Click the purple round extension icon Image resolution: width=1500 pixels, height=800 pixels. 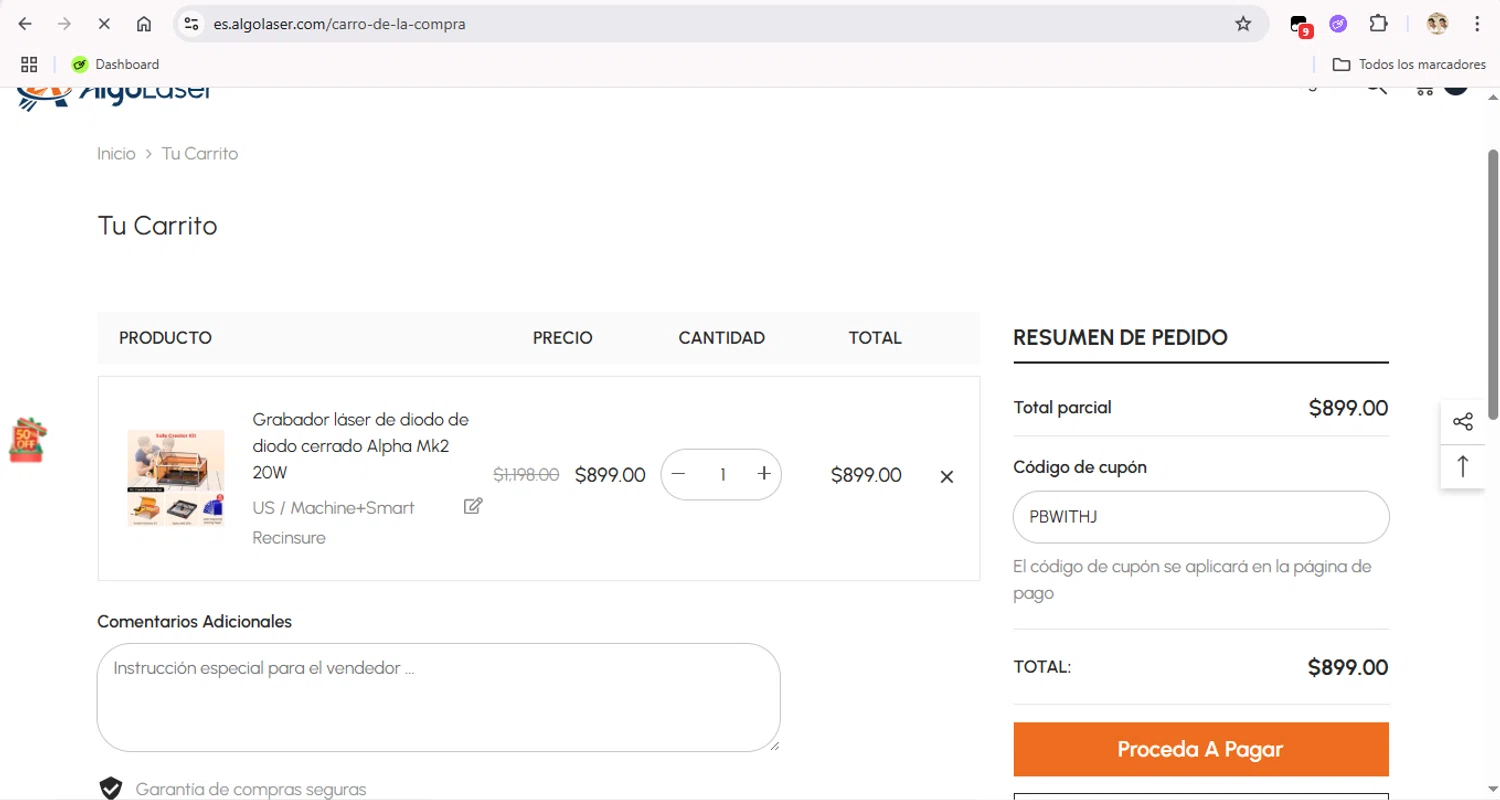pyautogui.click(x=1338, y=24)
